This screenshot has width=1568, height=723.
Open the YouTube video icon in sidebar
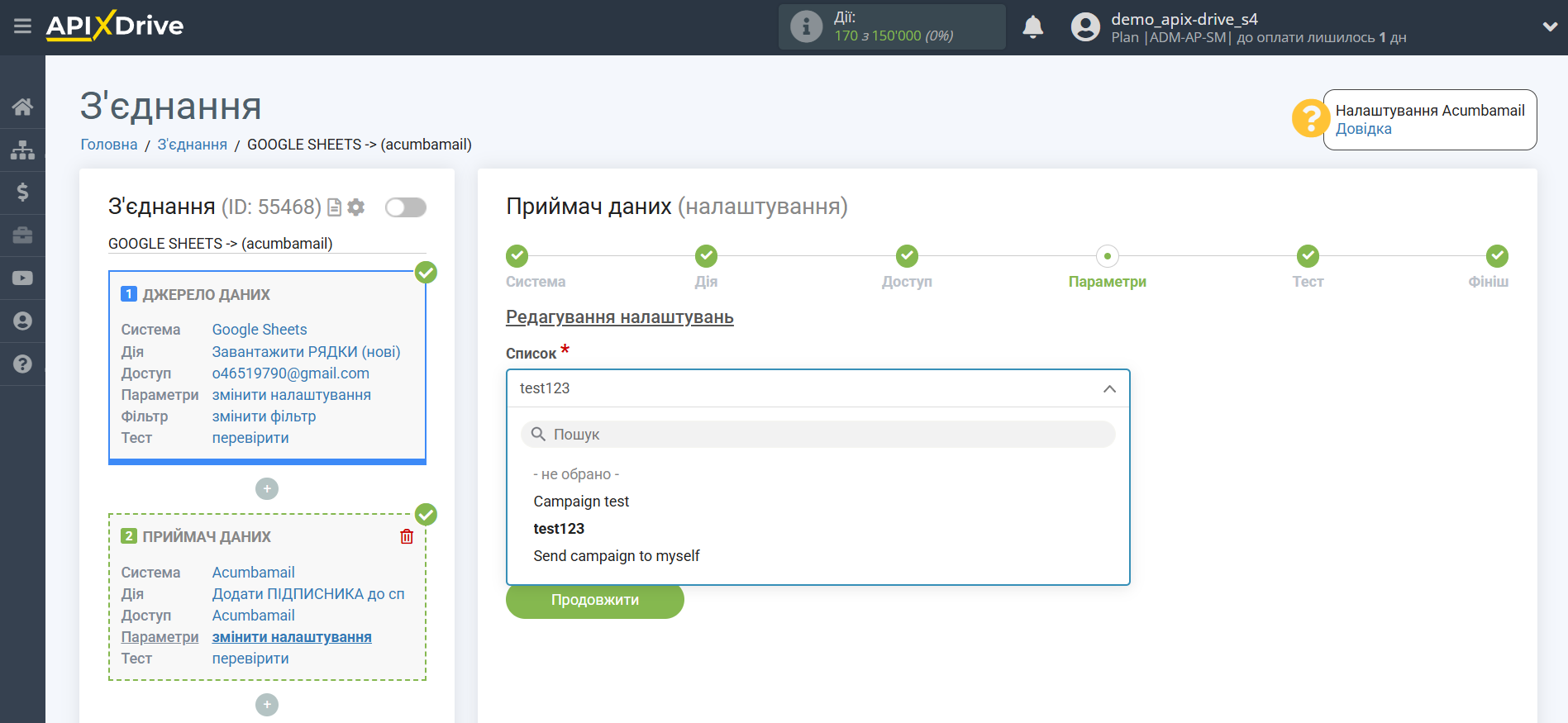pos(22,278)
